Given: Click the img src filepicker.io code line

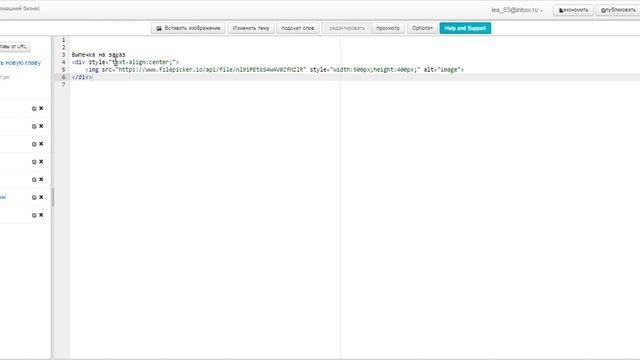Looking at the screenshot, I should tap(274, 70).
